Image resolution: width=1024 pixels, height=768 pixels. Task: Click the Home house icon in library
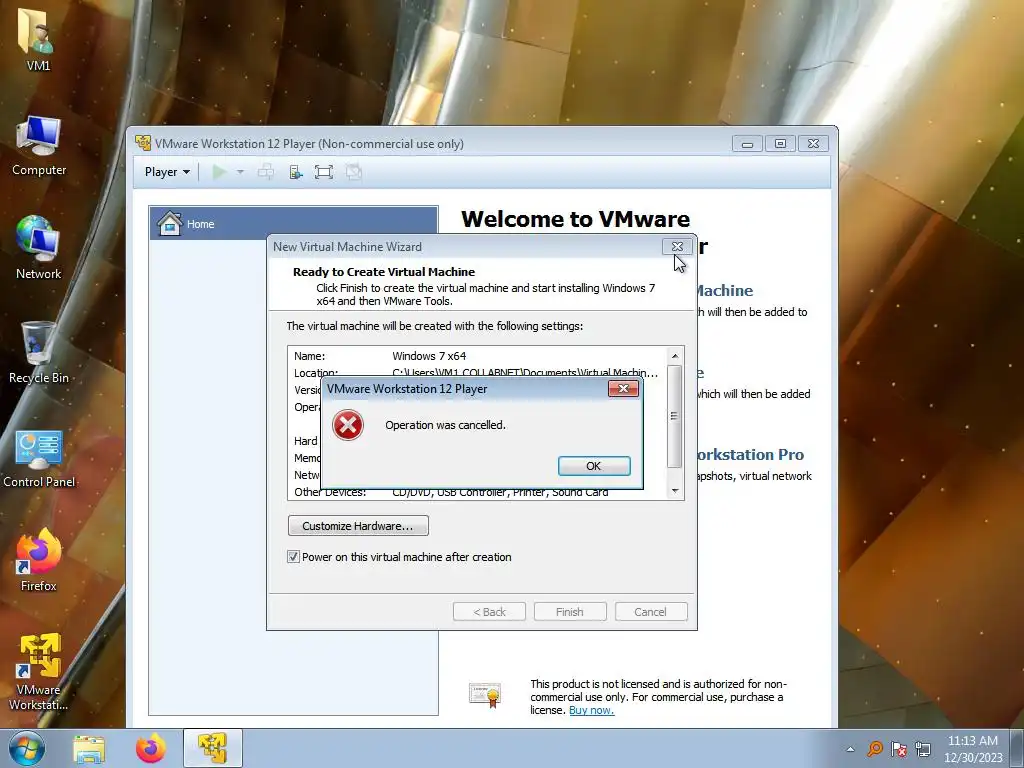pyautogui.click(x=169, y=223)
